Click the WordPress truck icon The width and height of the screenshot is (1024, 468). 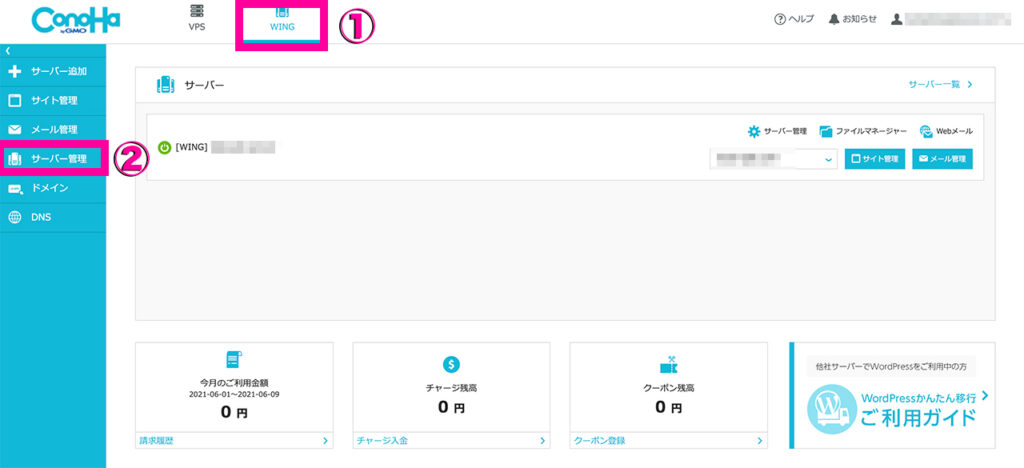(x=831, y=409)
